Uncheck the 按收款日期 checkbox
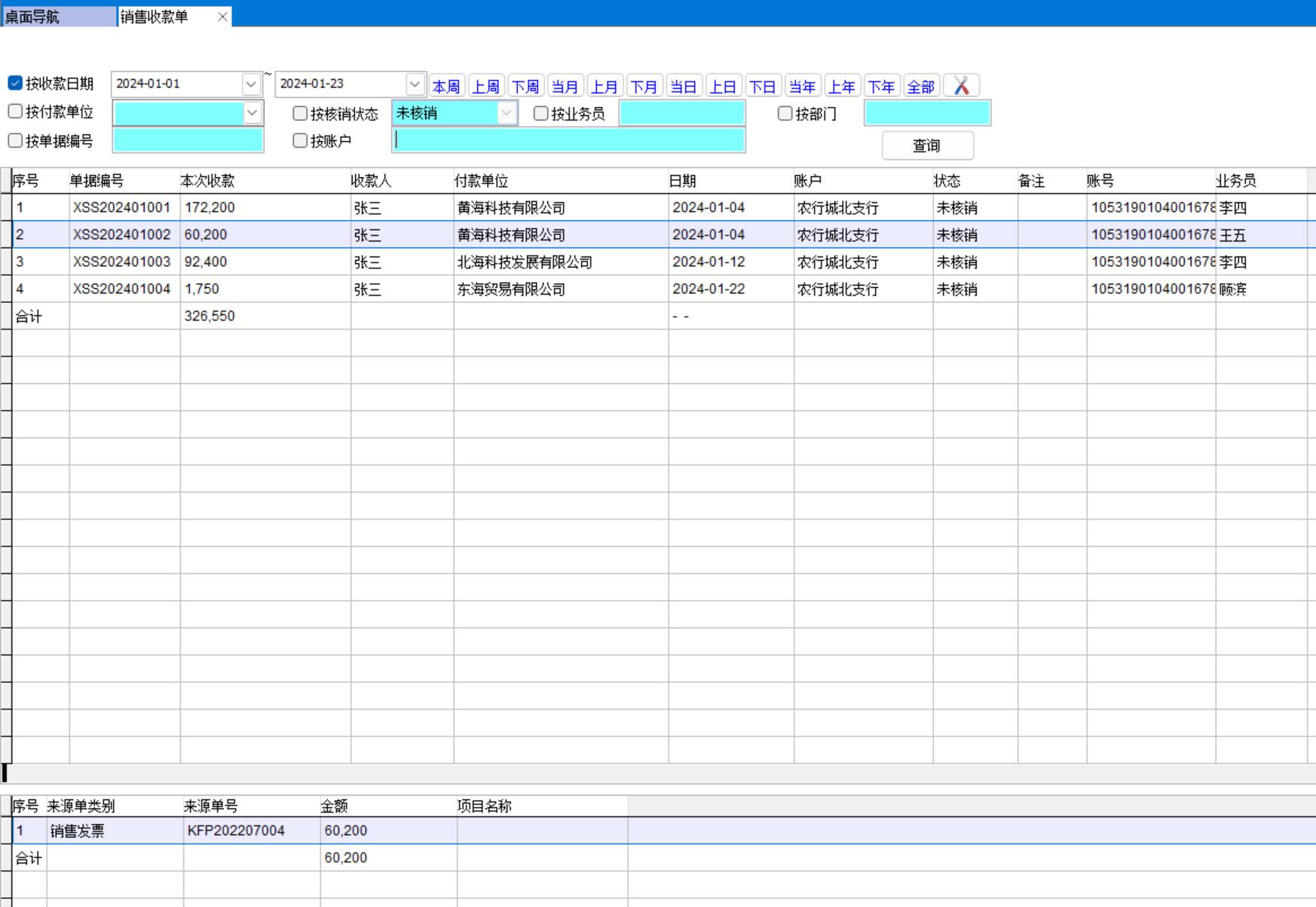 [x=15, y=83]
